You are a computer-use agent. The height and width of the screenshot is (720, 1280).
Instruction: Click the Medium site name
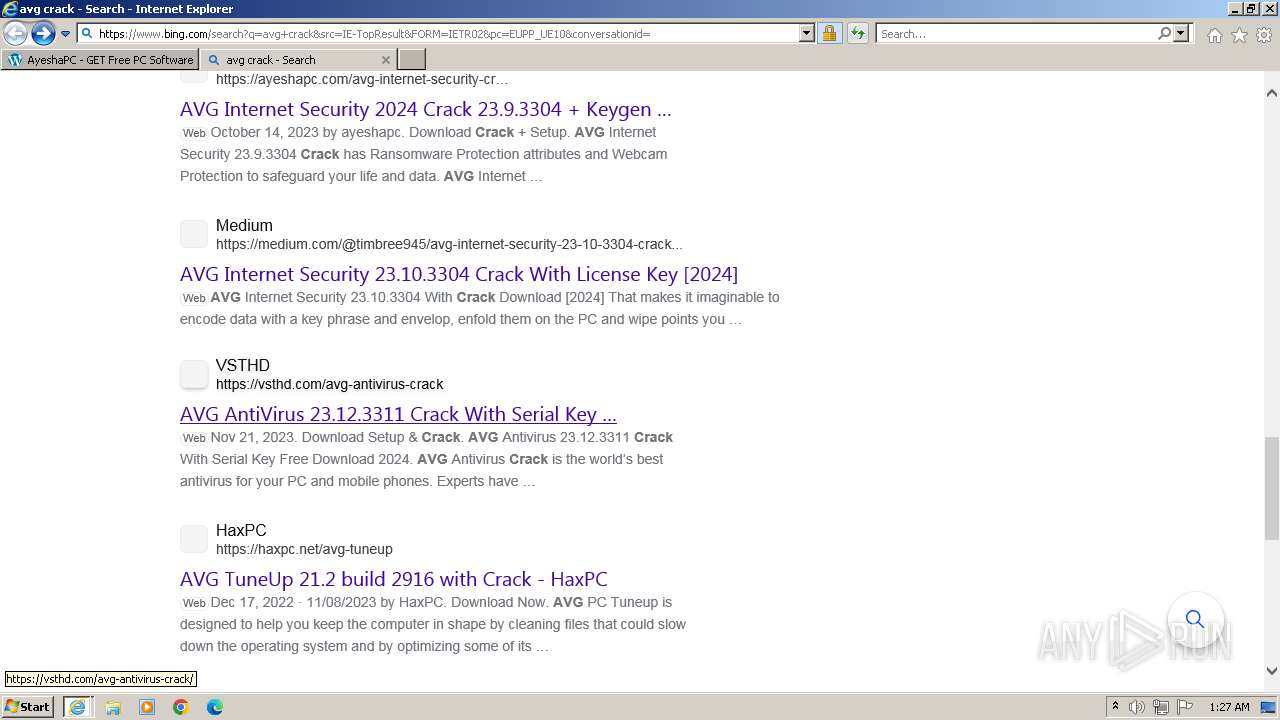[x=244, y=225]
